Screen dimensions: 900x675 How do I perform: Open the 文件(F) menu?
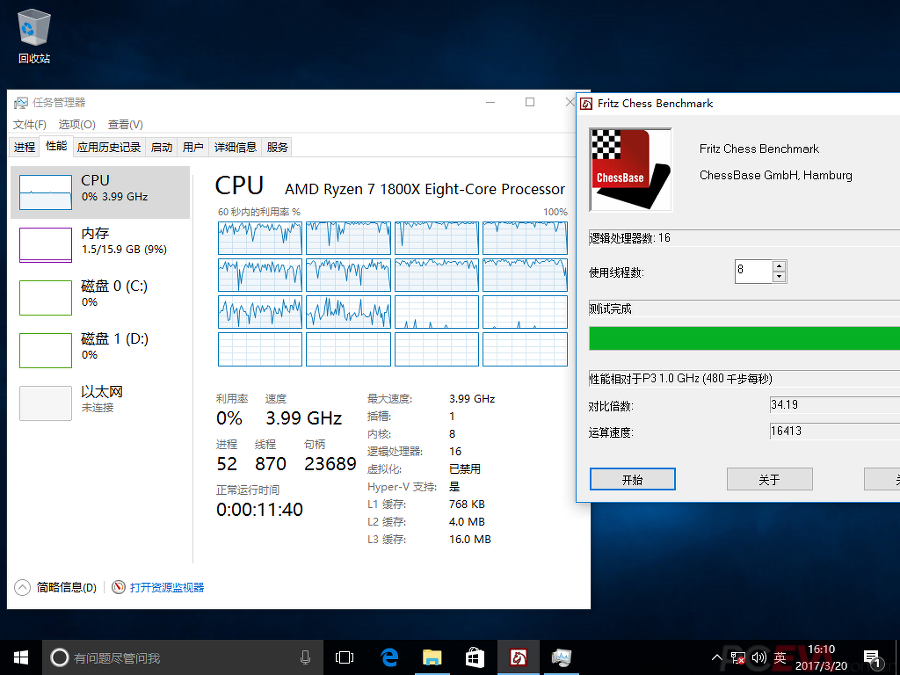(29, 124)
